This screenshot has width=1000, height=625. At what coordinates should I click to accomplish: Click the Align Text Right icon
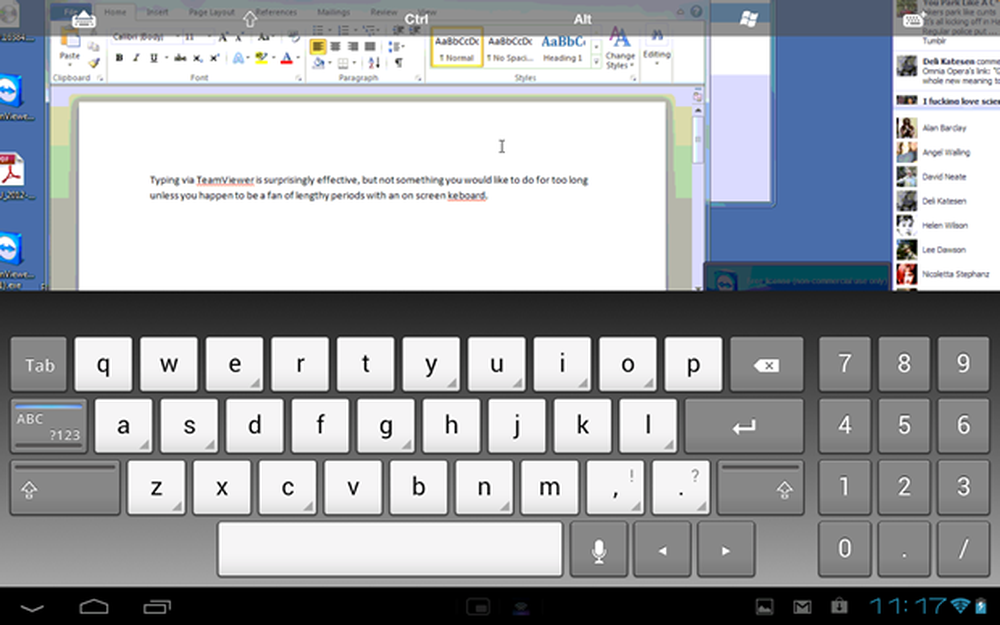coord(353,47)
